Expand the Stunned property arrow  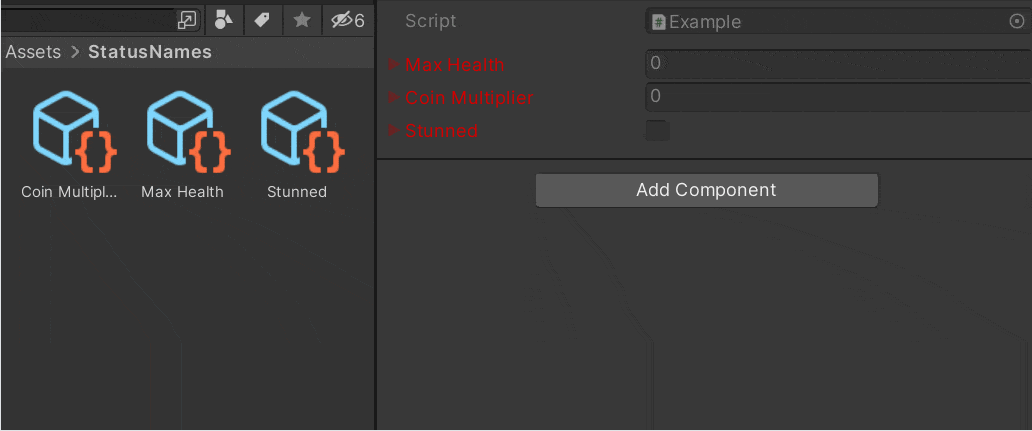394,130
